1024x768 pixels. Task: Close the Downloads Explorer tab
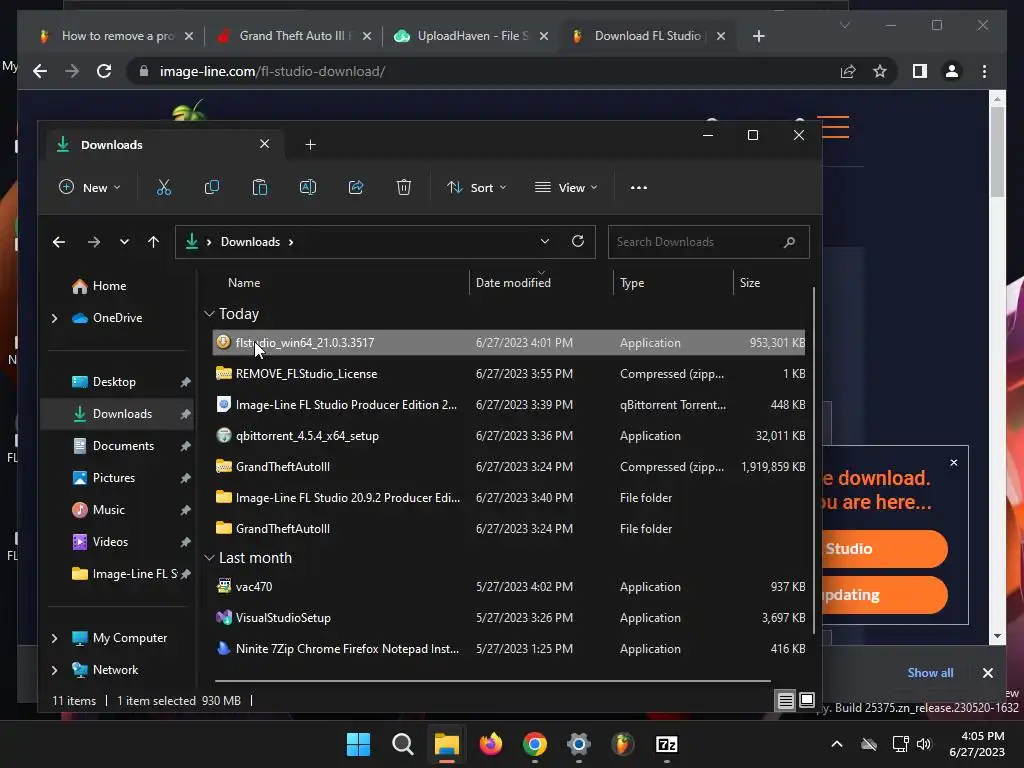pyautogui.click(x=264, y=144)
